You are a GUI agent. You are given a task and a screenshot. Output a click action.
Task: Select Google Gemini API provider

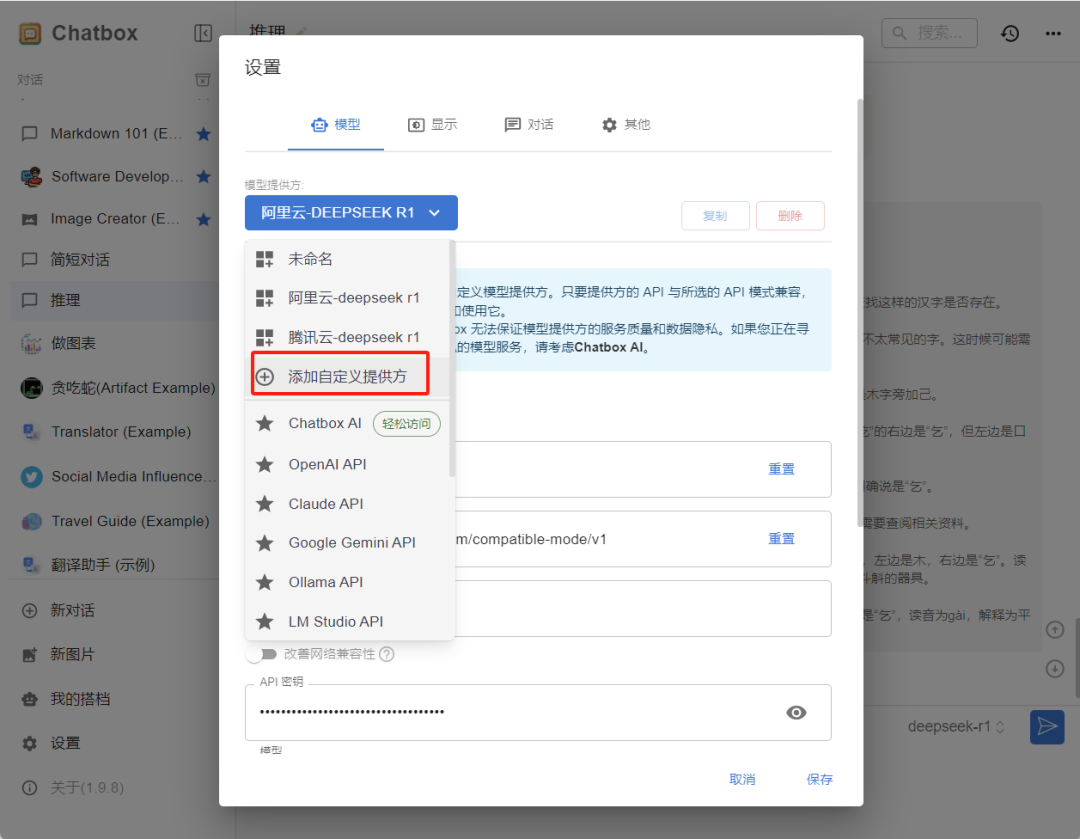[x=347, y=543]
